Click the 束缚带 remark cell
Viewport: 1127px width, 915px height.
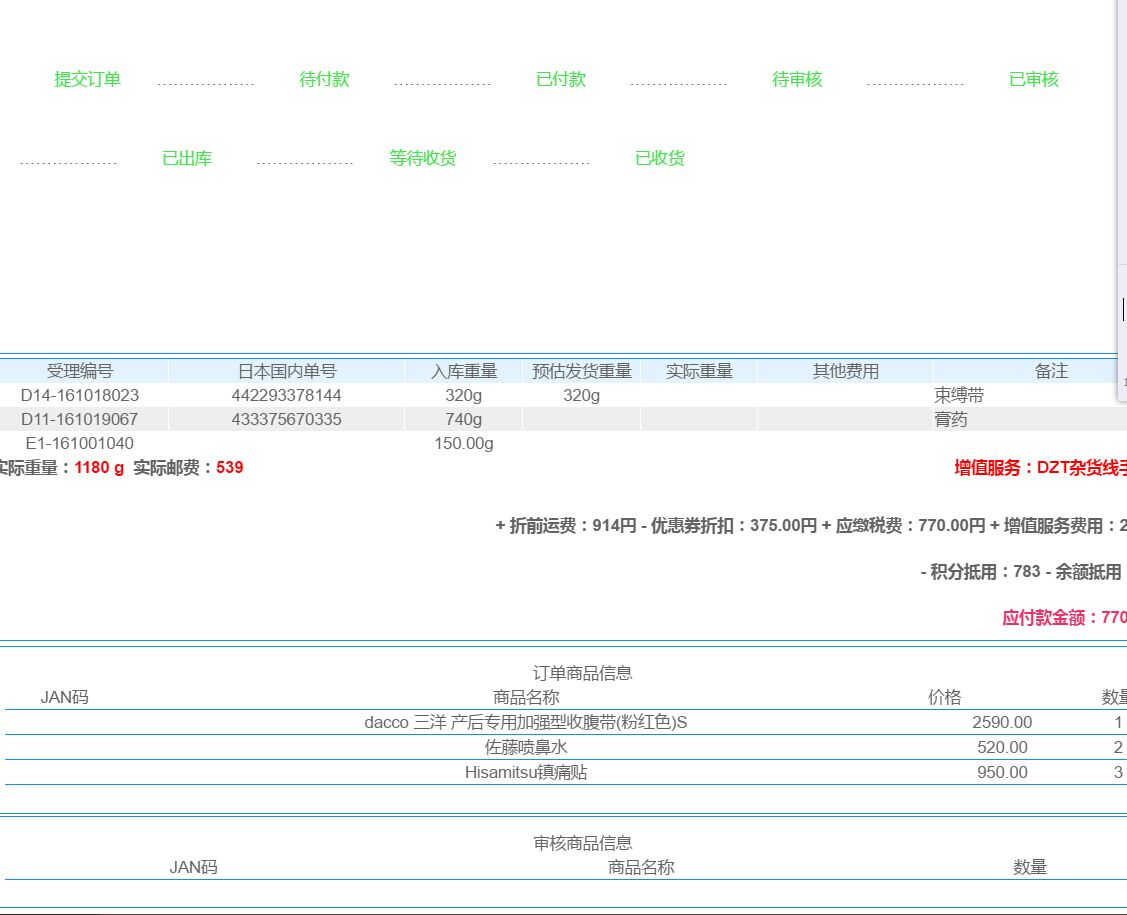959,395
